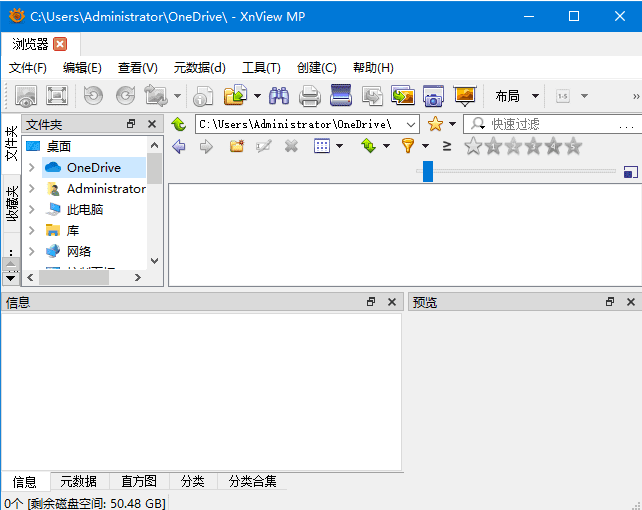Open the View (eye) toolbar icon

point(26,96)
